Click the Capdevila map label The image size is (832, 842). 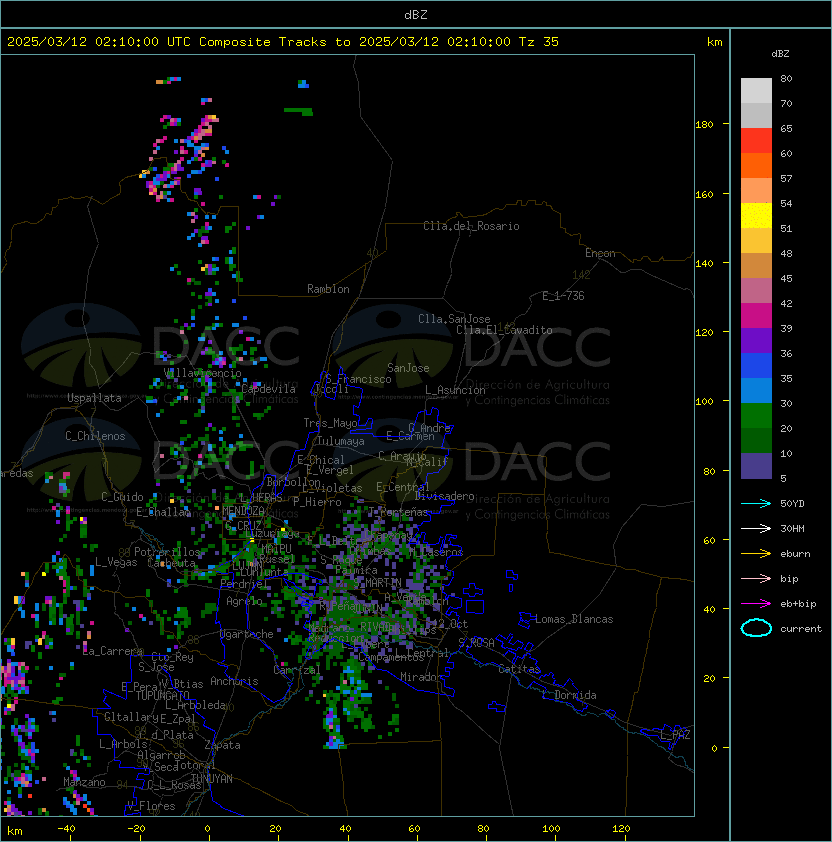click(268, 389)
